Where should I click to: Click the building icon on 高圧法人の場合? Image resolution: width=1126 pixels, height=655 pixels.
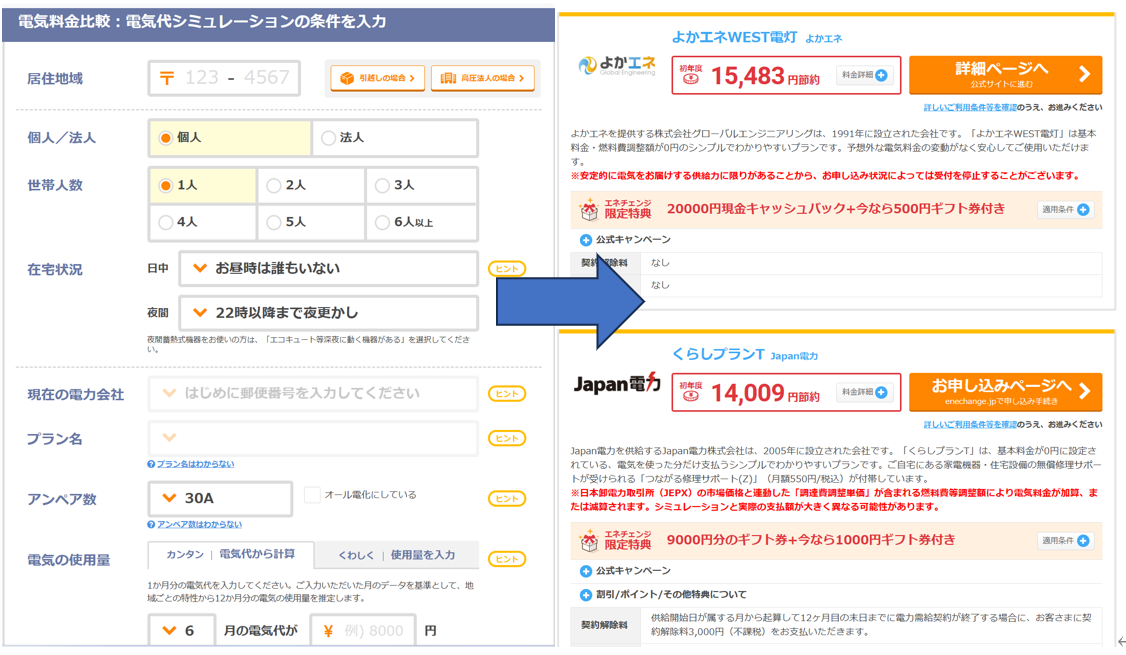pyautogui.click(x=448, y=78)
